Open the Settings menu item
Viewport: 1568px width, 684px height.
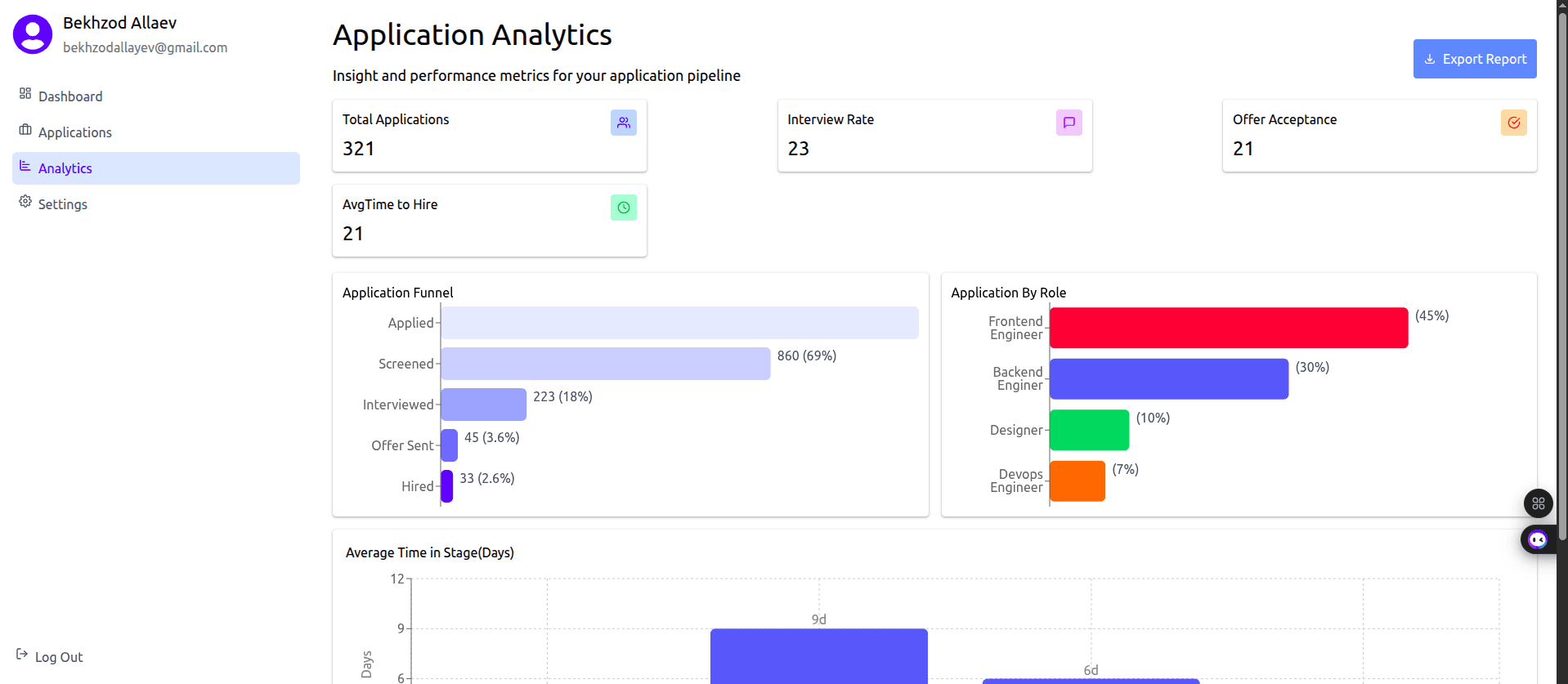(156, 204)
